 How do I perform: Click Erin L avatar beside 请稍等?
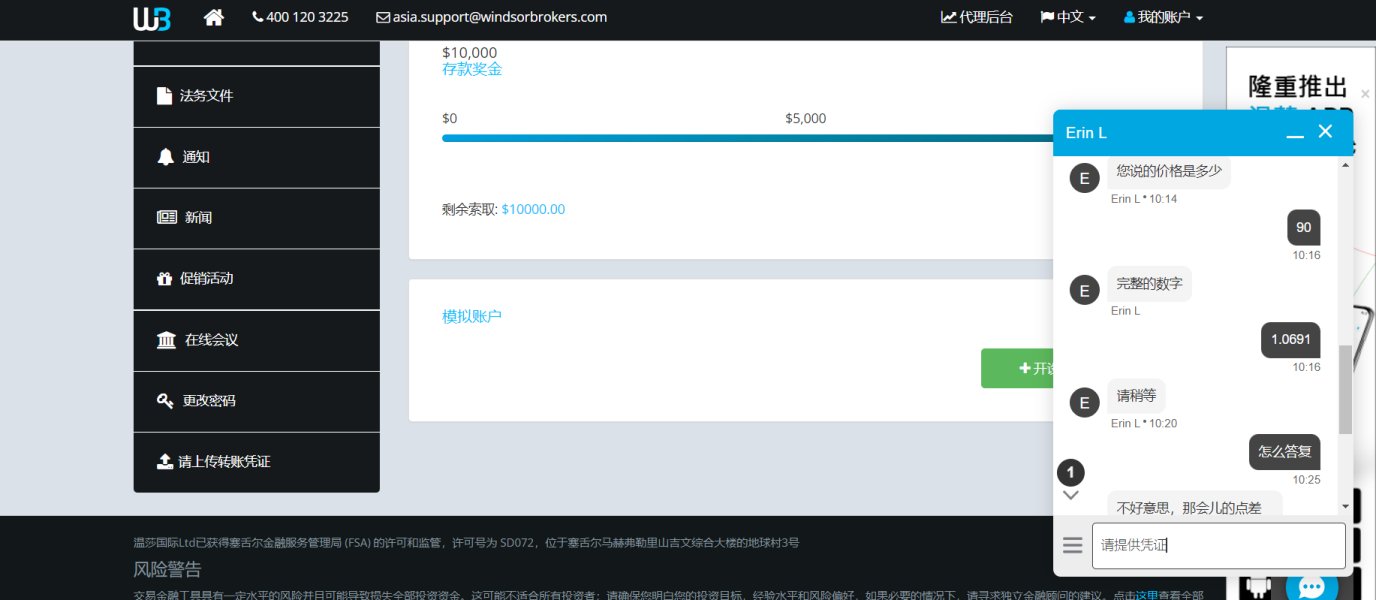1085,403
